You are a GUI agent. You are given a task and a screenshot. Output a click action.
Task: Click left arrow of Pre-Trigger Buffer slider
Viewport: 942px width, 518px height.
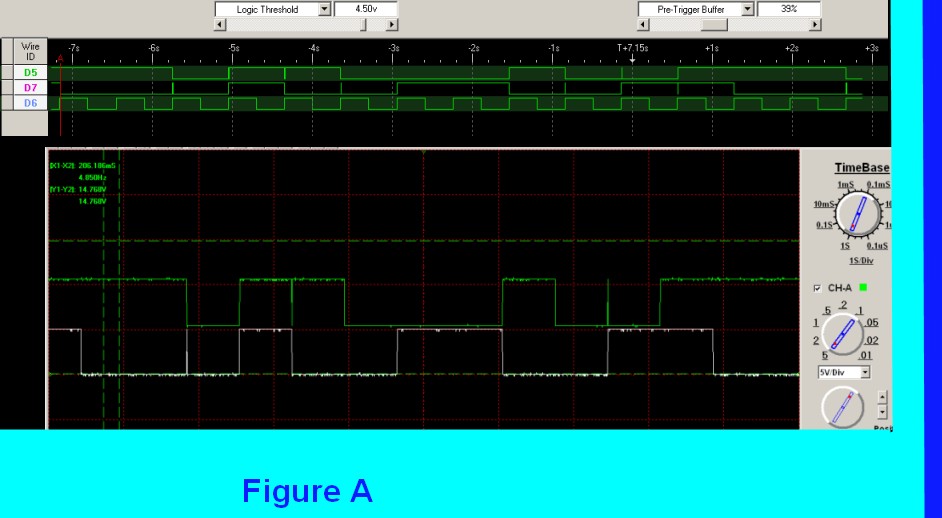[643, 25]
